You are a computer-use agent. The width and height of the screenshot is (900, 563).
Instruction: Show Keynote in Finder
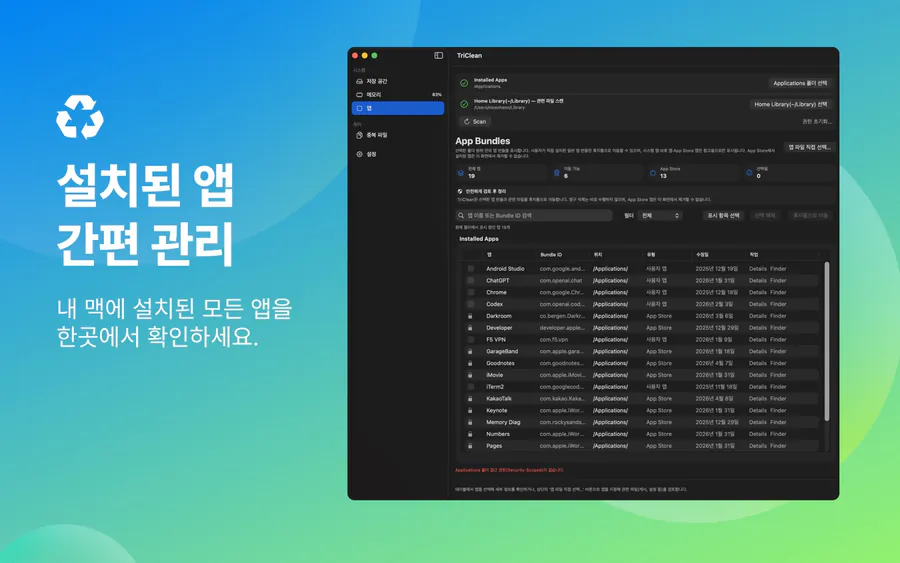click(778, 410)
